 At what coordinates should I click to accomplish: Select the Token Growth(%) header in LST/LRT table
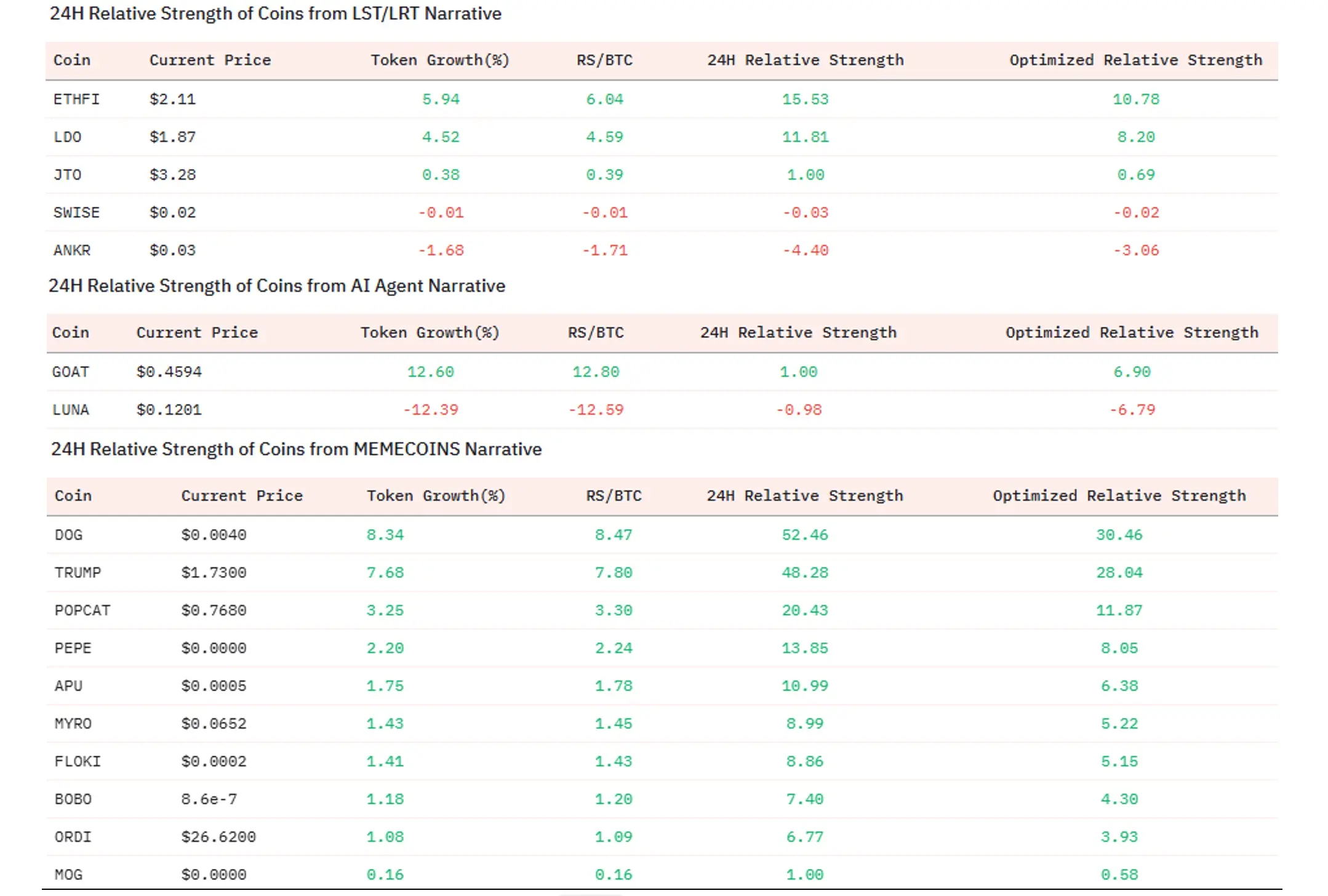coord(439,60)
